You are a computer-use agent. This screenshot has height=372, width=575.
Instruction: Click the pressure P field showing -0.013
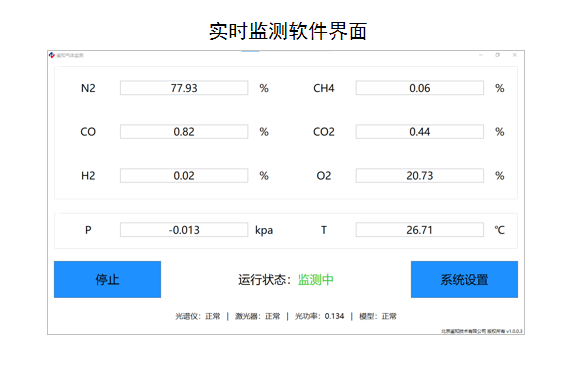pyautogui.click(x=184, y=230)
